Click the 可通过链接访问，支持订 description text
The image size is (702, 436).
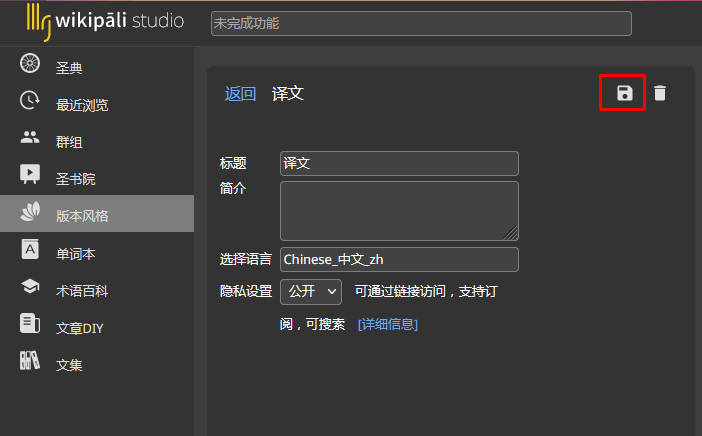(x=426, y=291)
